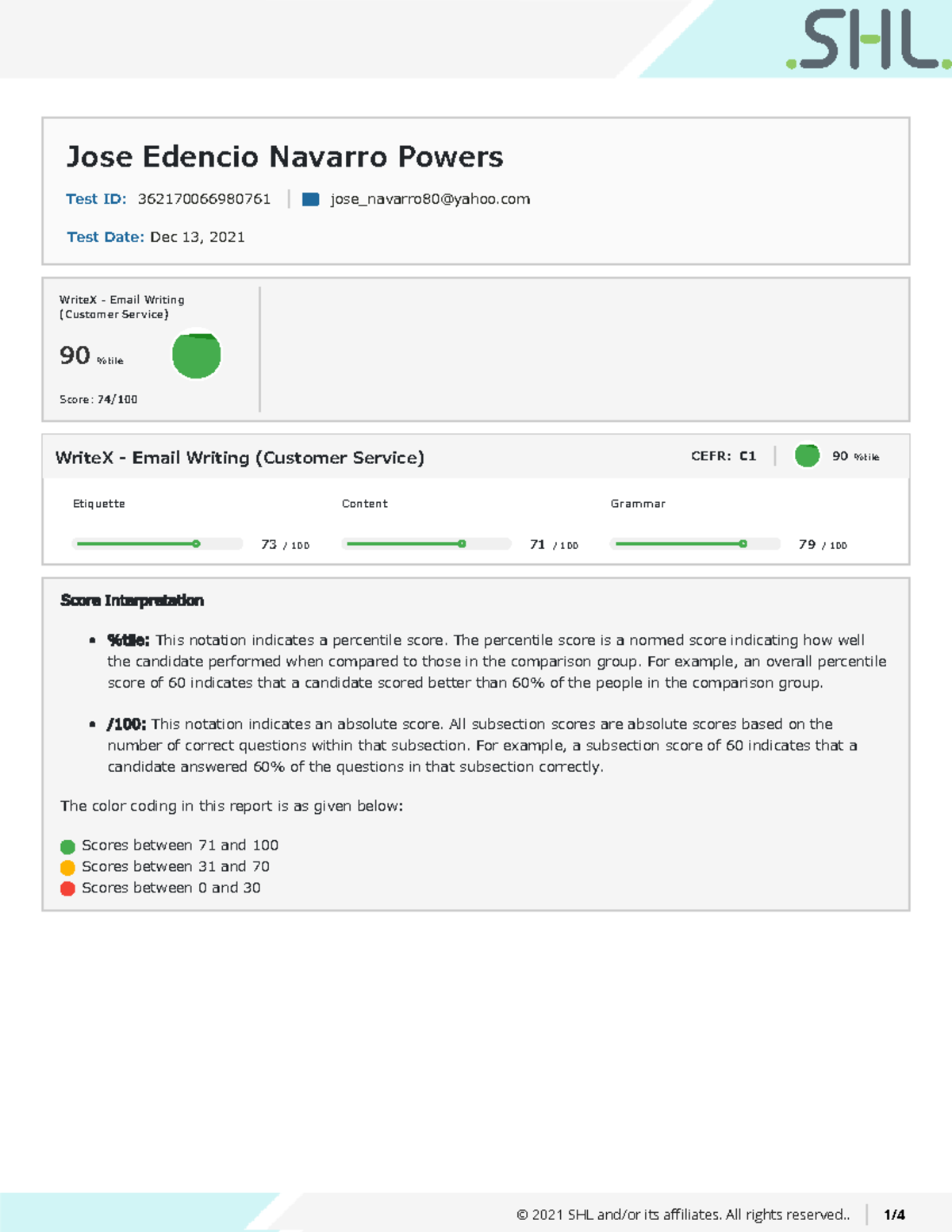Click the CEFR: C1 label
The image size is (952, 1232).
(x=723, y=456)
